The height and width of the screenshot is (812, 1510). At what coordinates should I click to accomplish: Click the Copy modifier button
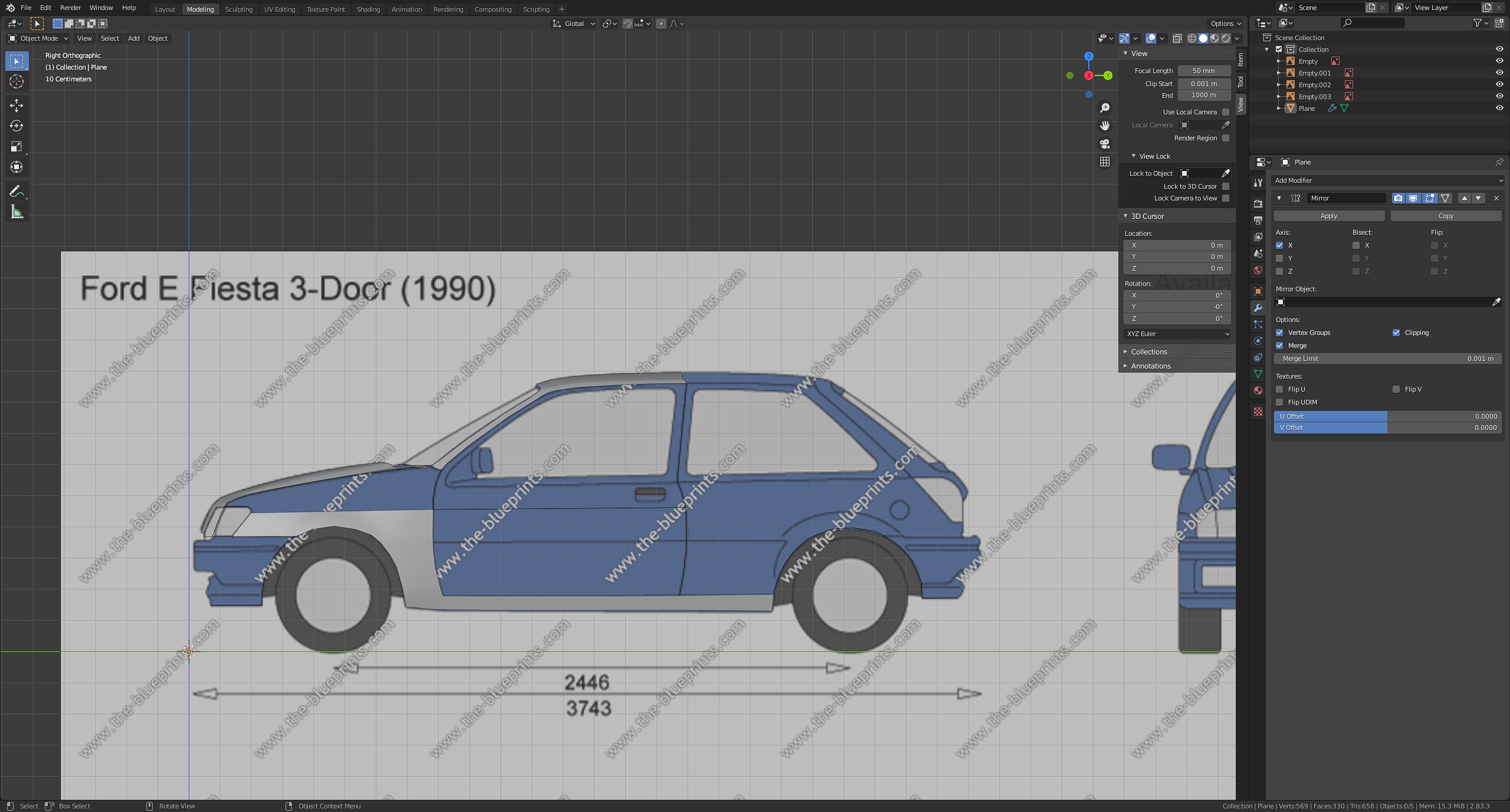[x=1445, y=216]
